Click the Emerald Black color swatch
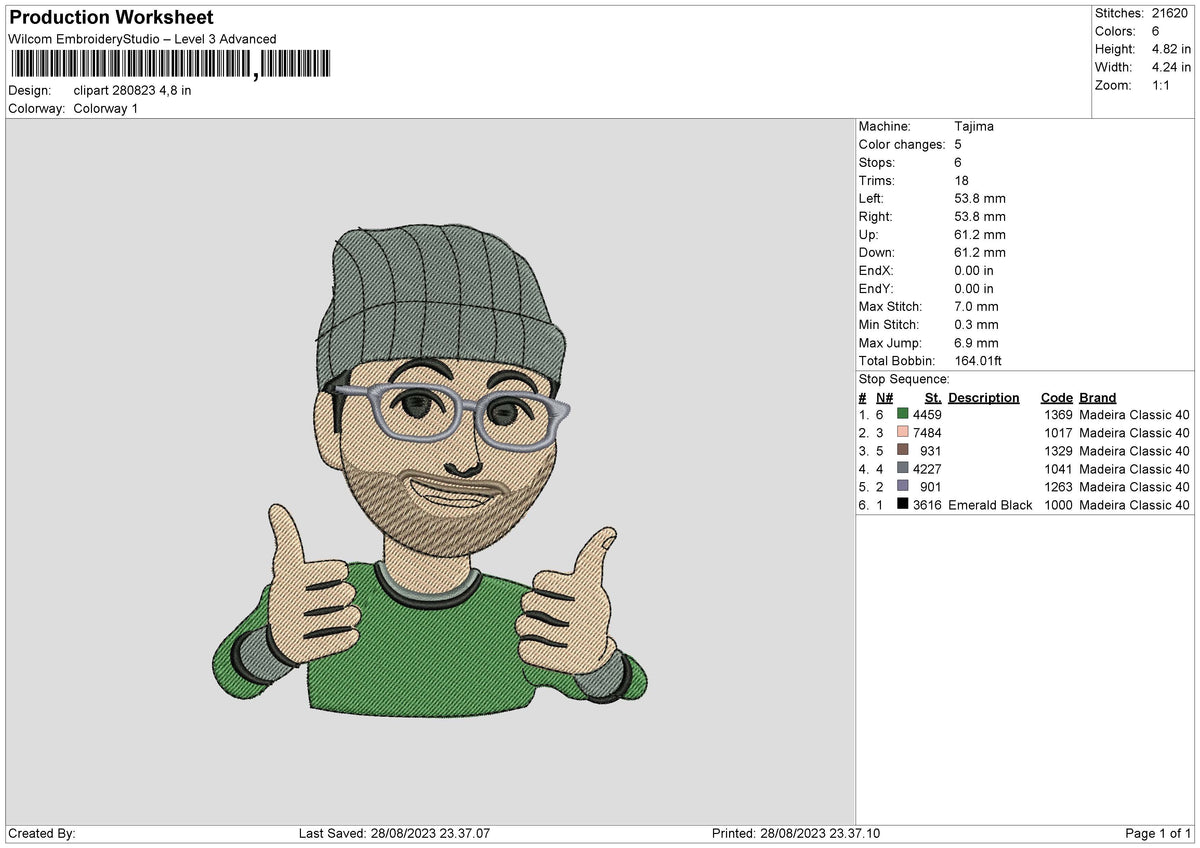1200x848 pixels. click(903, 505)
